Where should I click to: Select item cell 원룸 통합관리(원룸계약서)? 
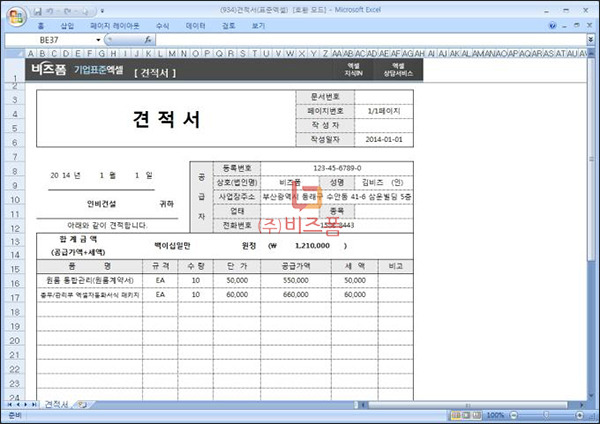(x=90, y=280)
